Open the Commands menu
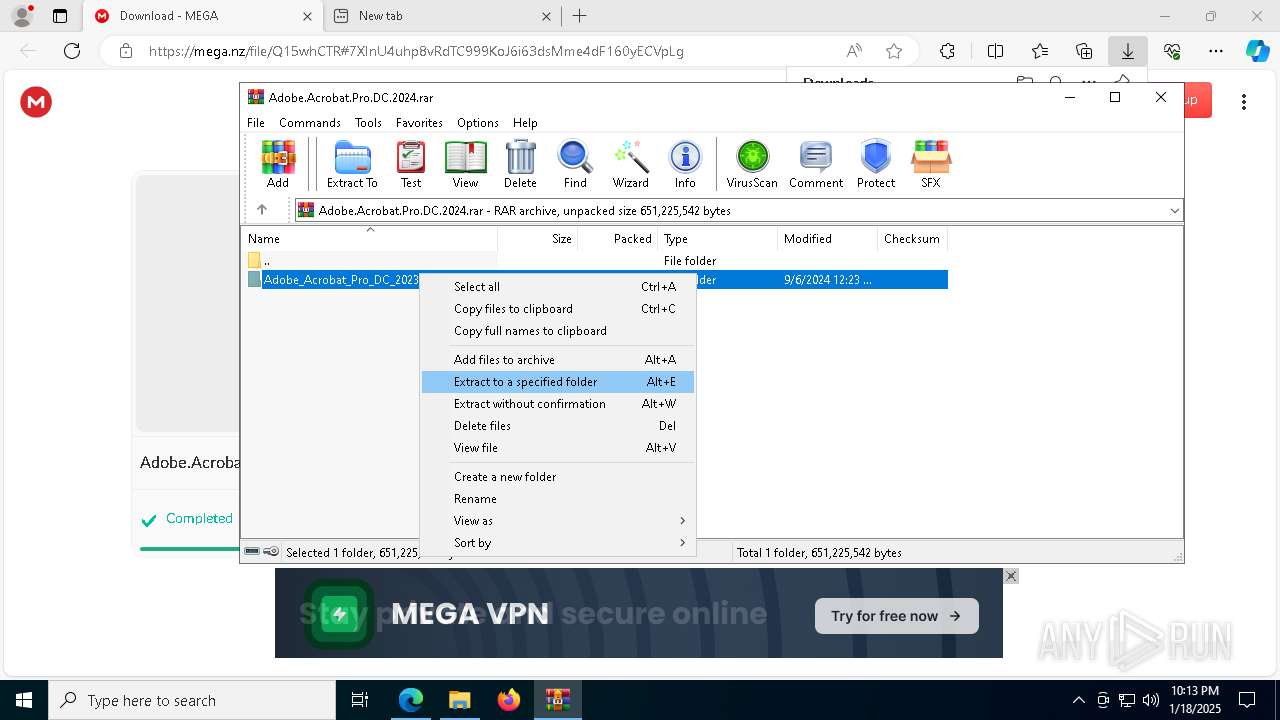1280x720 pixels. click(x=310, y=123)
